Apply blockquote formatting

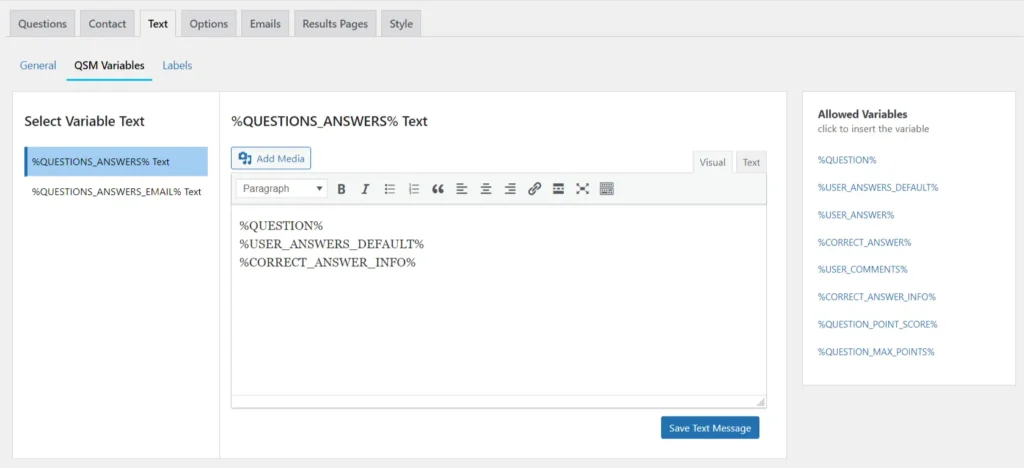(438, 189)
